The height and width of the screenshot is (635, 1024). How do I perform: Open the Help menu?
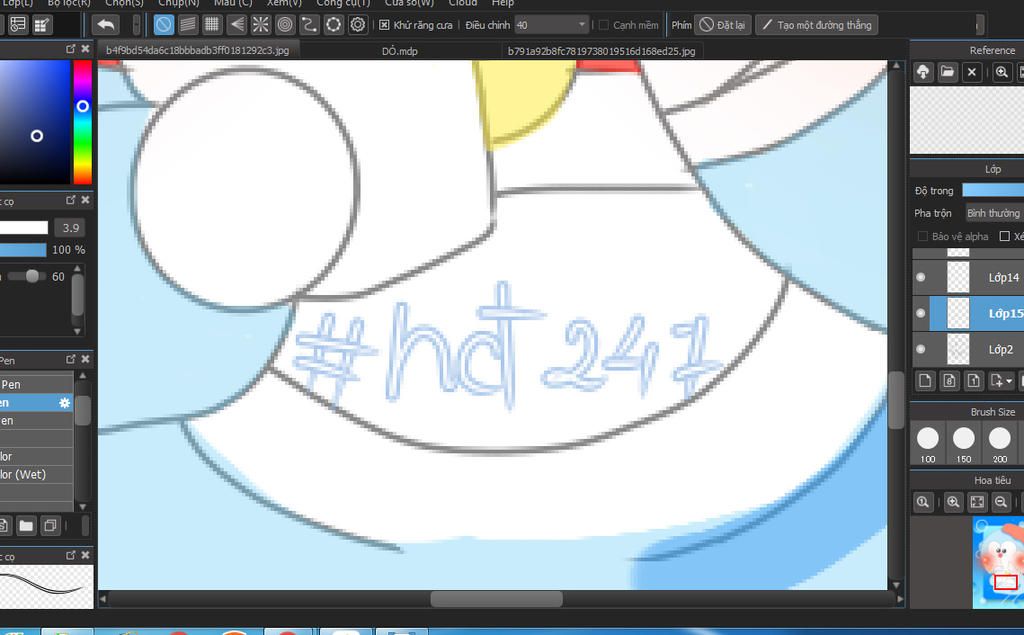tap(502, 3)
